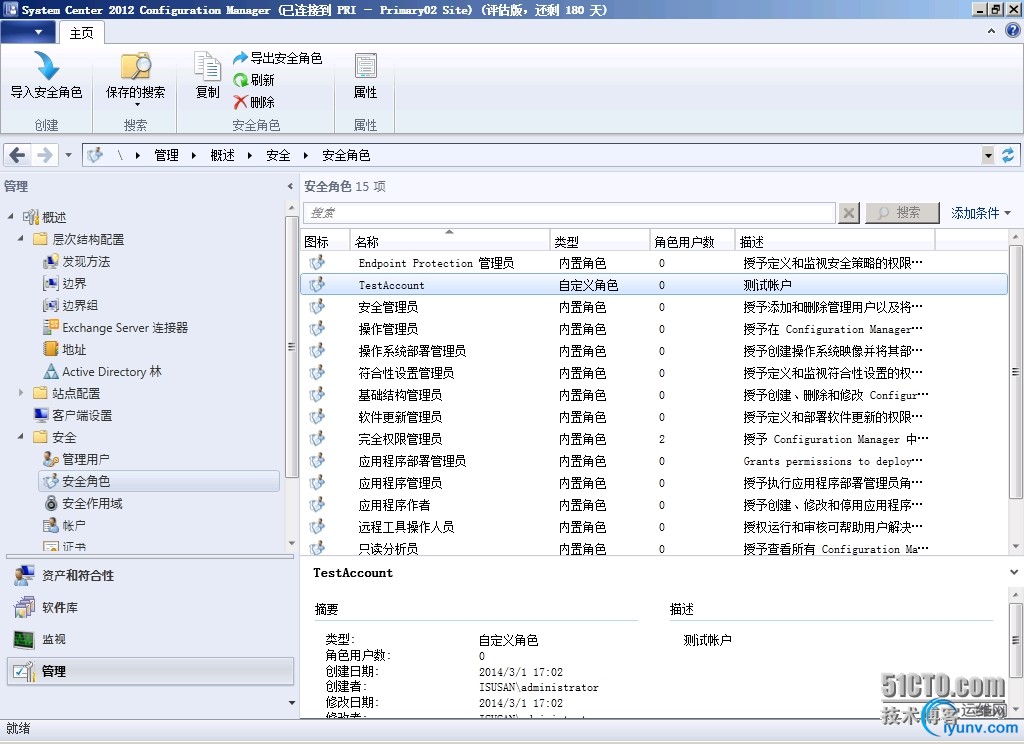Clear search with the X button
The width and height of the screenshot is (1024, 744).
848,213
